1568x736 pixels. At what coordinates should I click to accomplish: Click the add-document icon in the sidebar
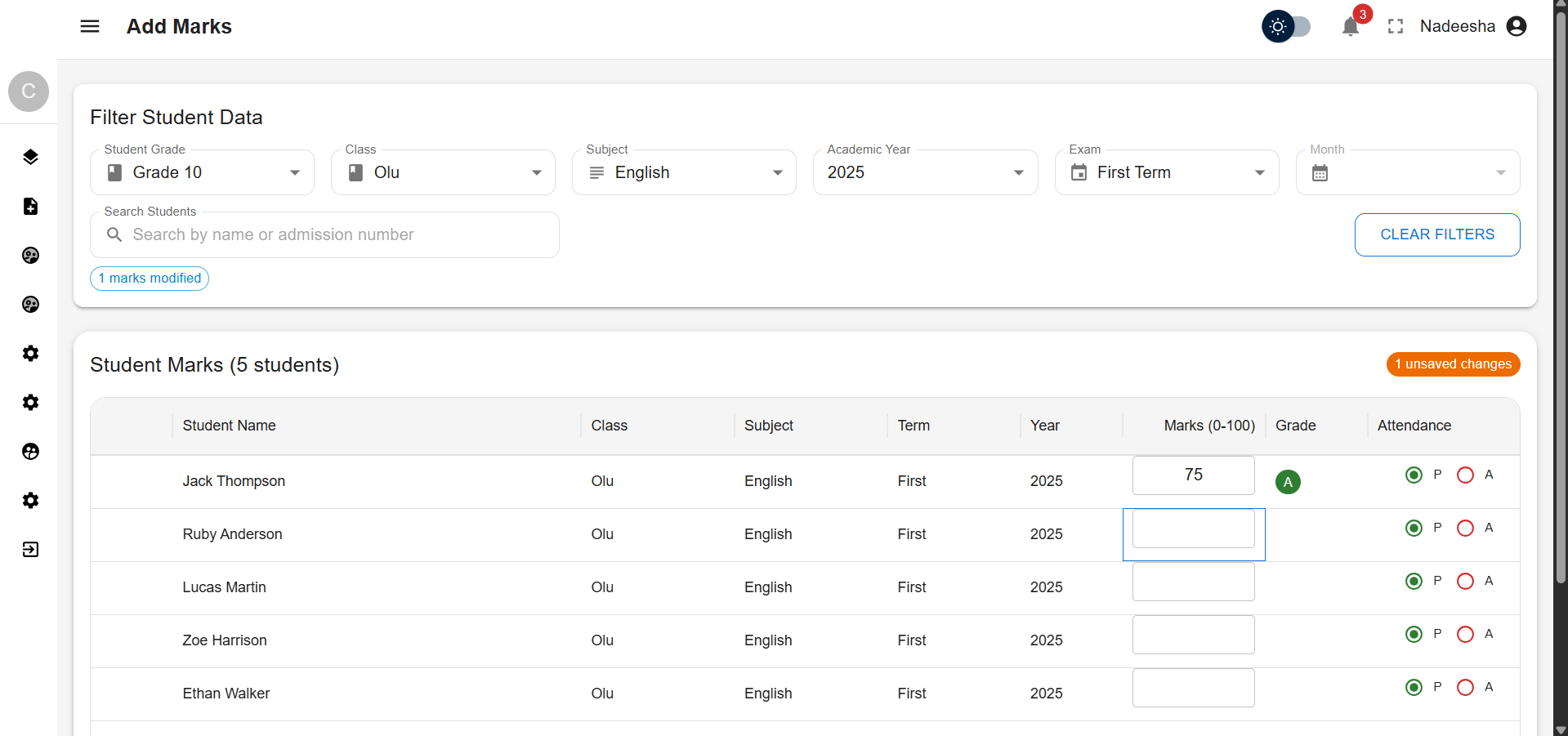click(30, 206)
